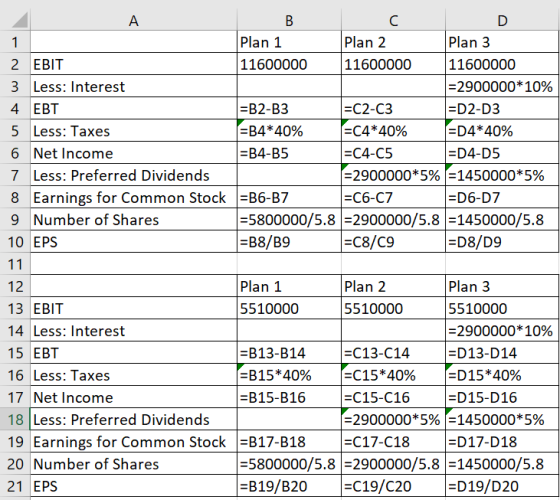
Task: Click cell C15 formula =C13-C14
Action: click(393, 352)
